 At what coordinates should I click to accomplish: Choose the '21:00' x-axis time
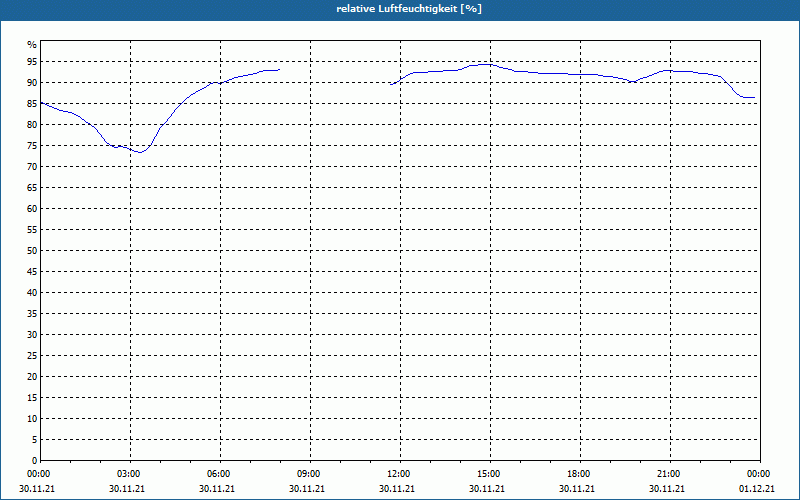tap(668, 474)
